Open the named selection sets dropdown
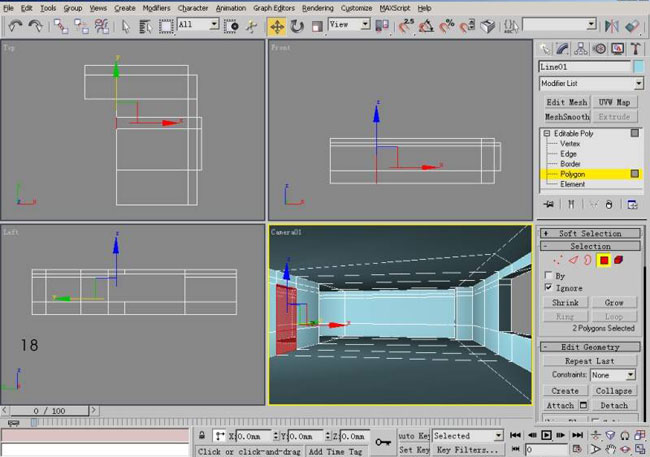Image resolution: width=650 pixels, height=457 pixels. 592,24
